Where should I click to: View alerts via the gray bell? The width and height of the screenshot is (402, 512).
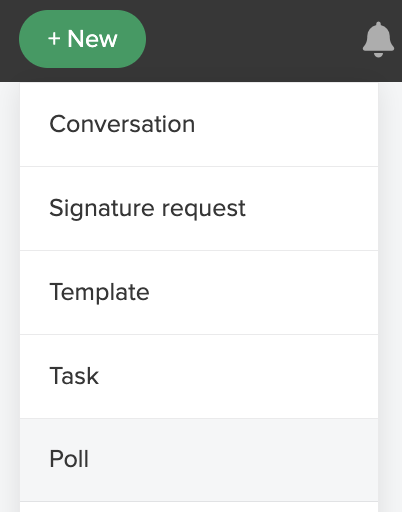tap(378, 39)
